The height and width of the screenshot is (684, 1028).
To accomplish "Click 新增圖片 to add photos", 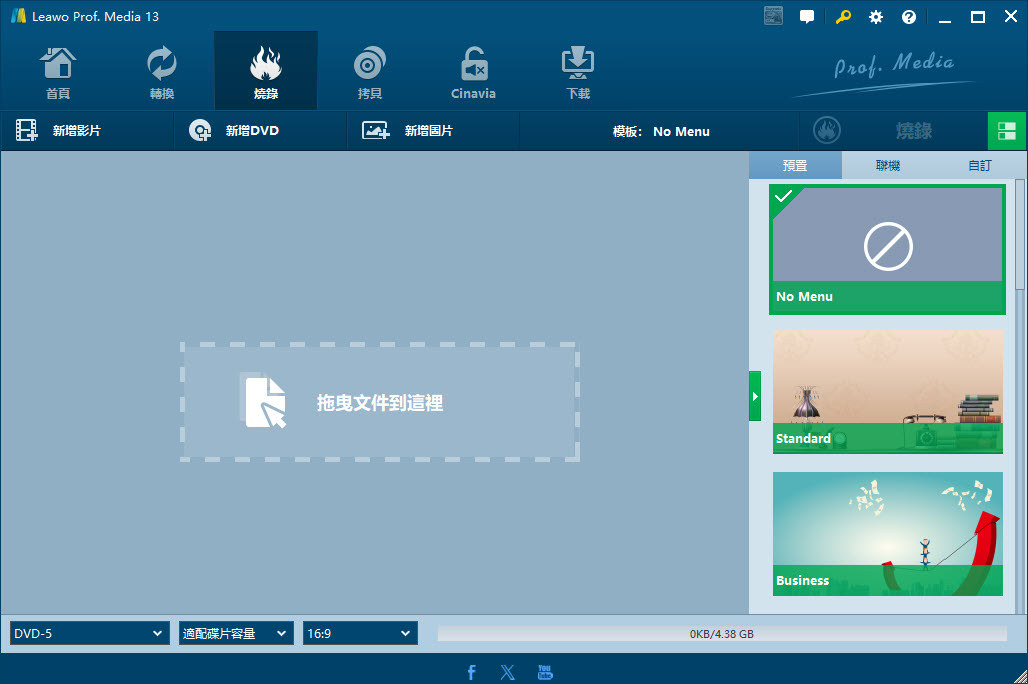I will coord(408,131).
